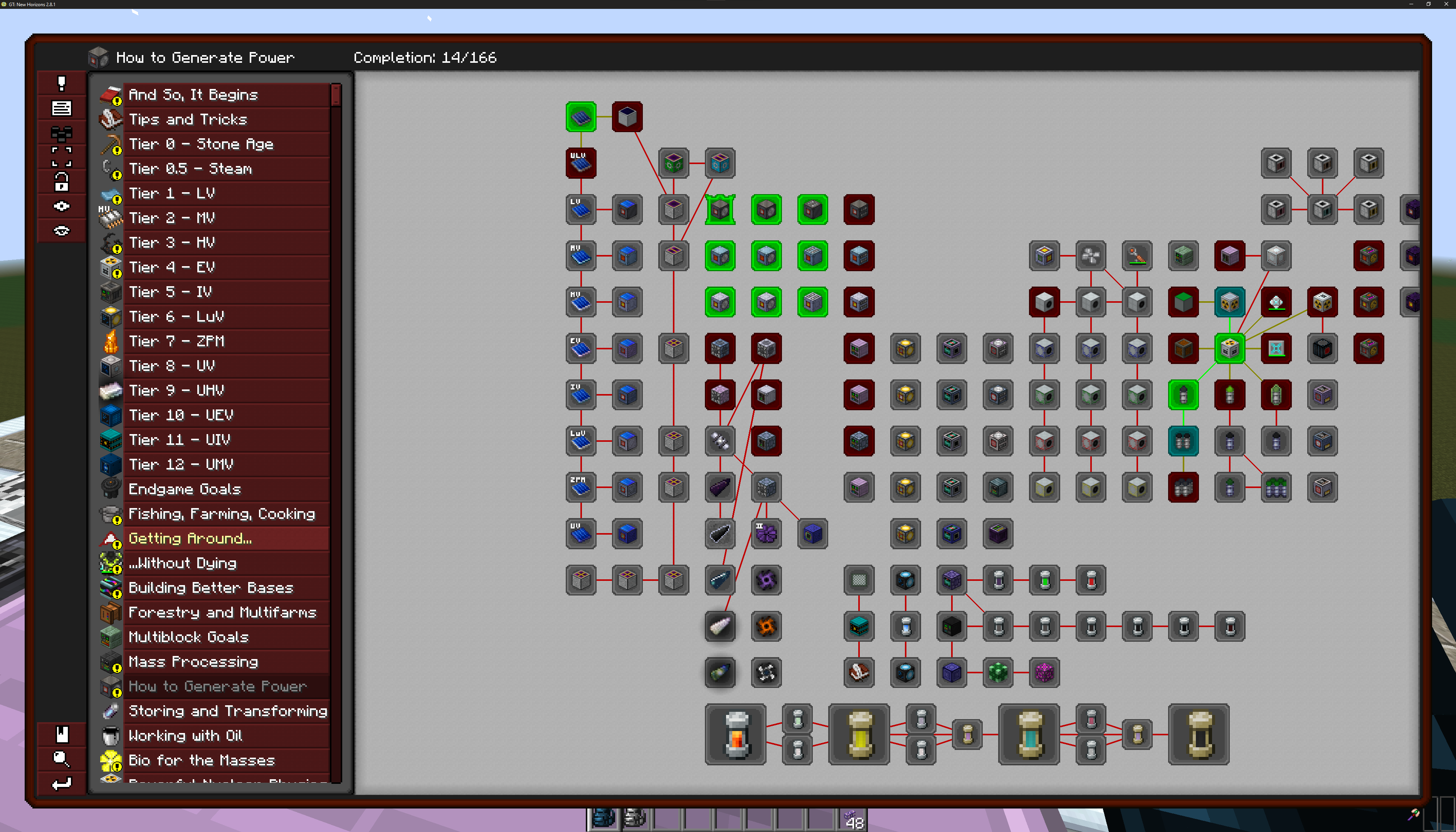Toggle the open eye visibility button
This screenshot has width=1456, height=832.
62,206
